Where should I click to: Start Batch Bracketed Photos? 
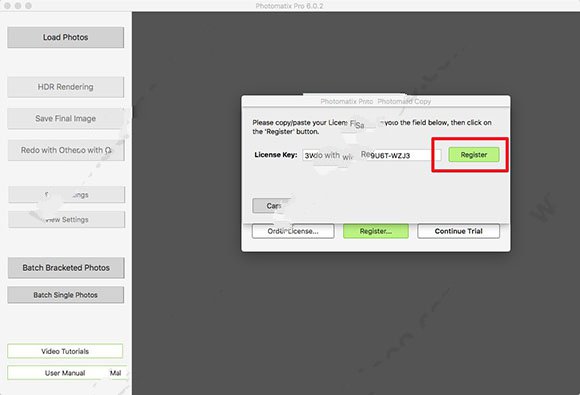[x=66, y=268]
